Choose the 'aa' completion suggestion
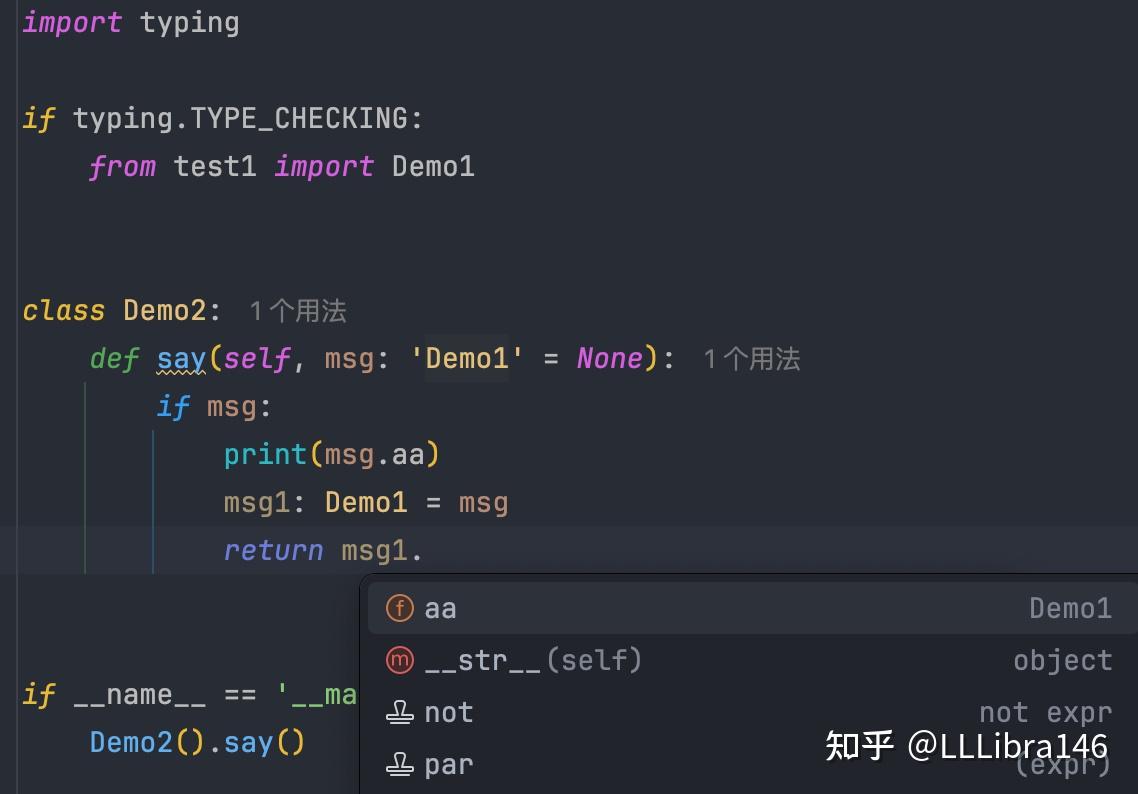The width and height of the screenshot is (1138, 794). click(753, 608)
